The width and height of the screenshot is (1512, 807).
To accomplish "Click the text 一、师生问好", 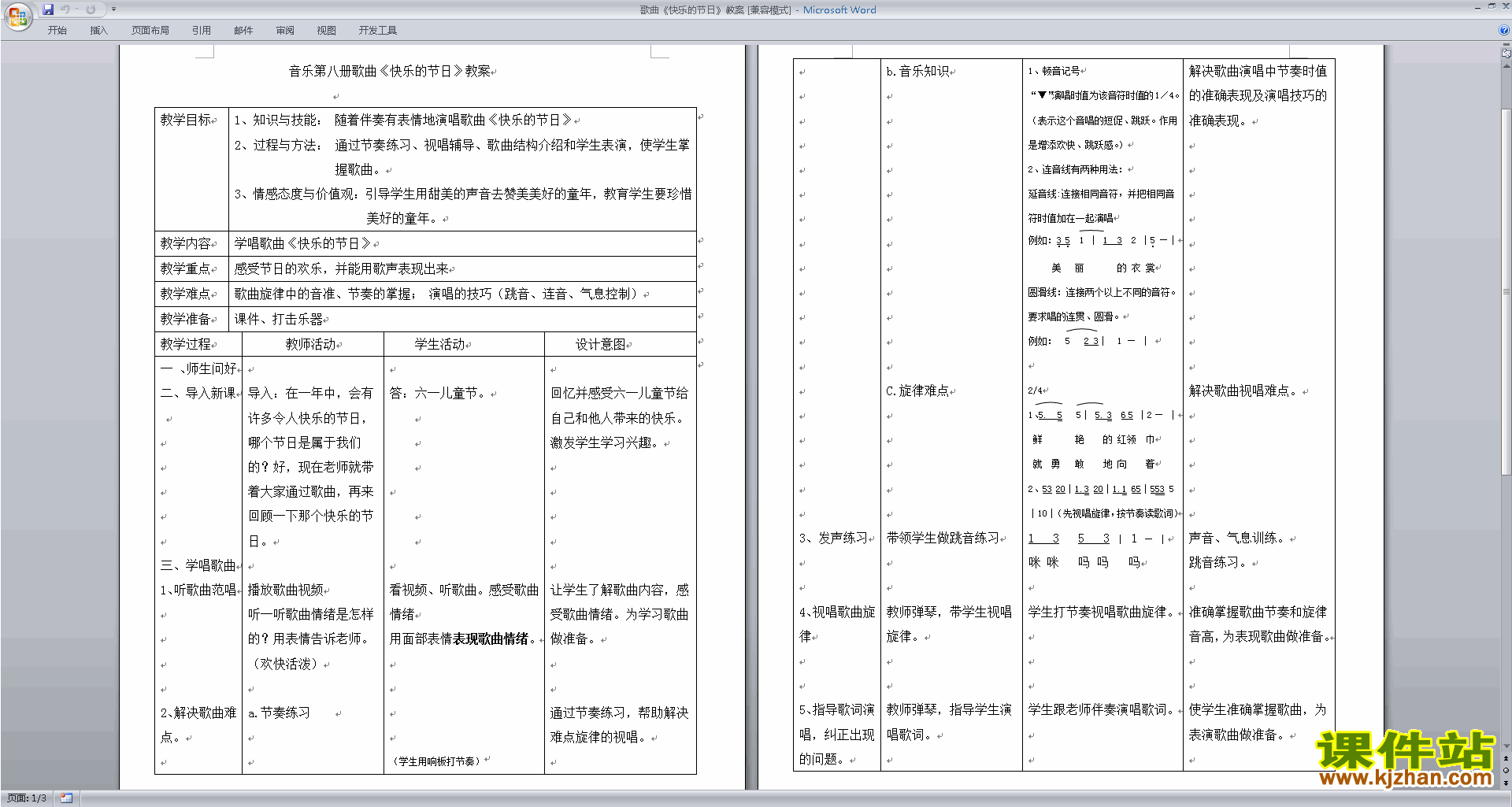I will (198, 368).
